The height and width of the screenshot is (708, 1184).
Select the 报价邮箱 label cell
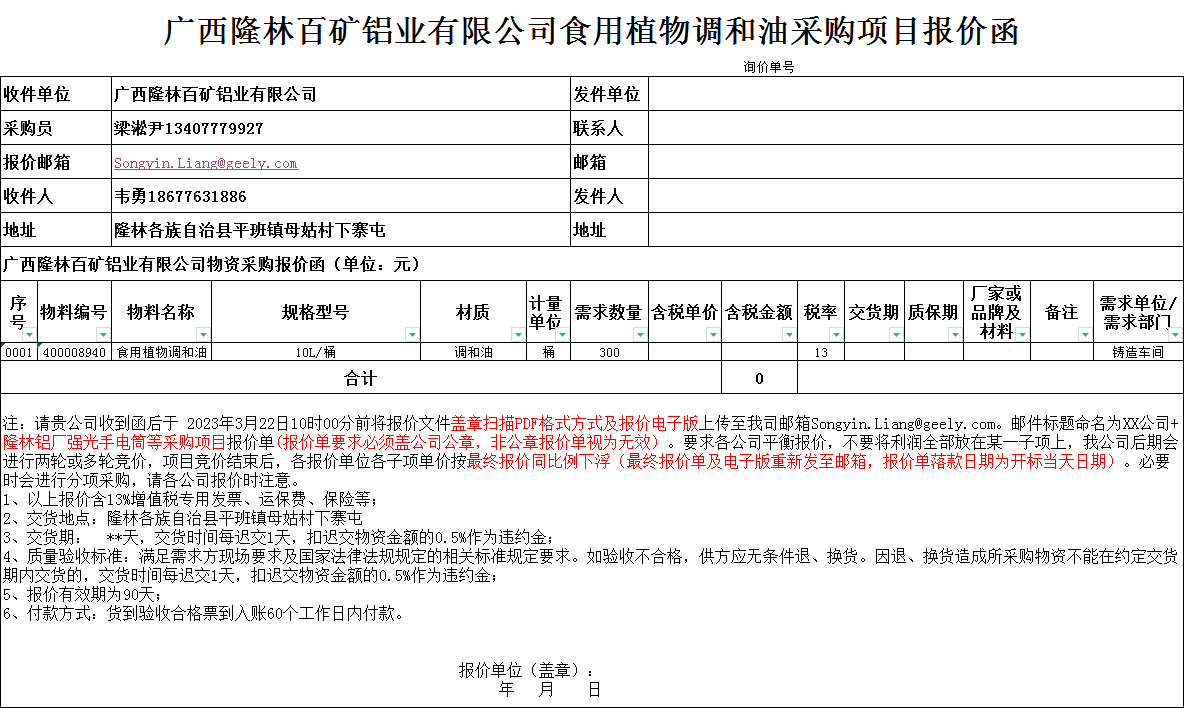pos(56,162)
